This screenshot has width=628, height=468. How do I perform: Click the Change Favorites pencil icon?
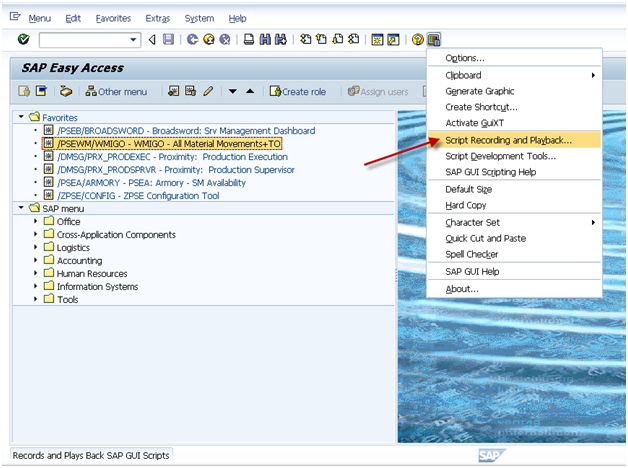[x=208, y=91]
